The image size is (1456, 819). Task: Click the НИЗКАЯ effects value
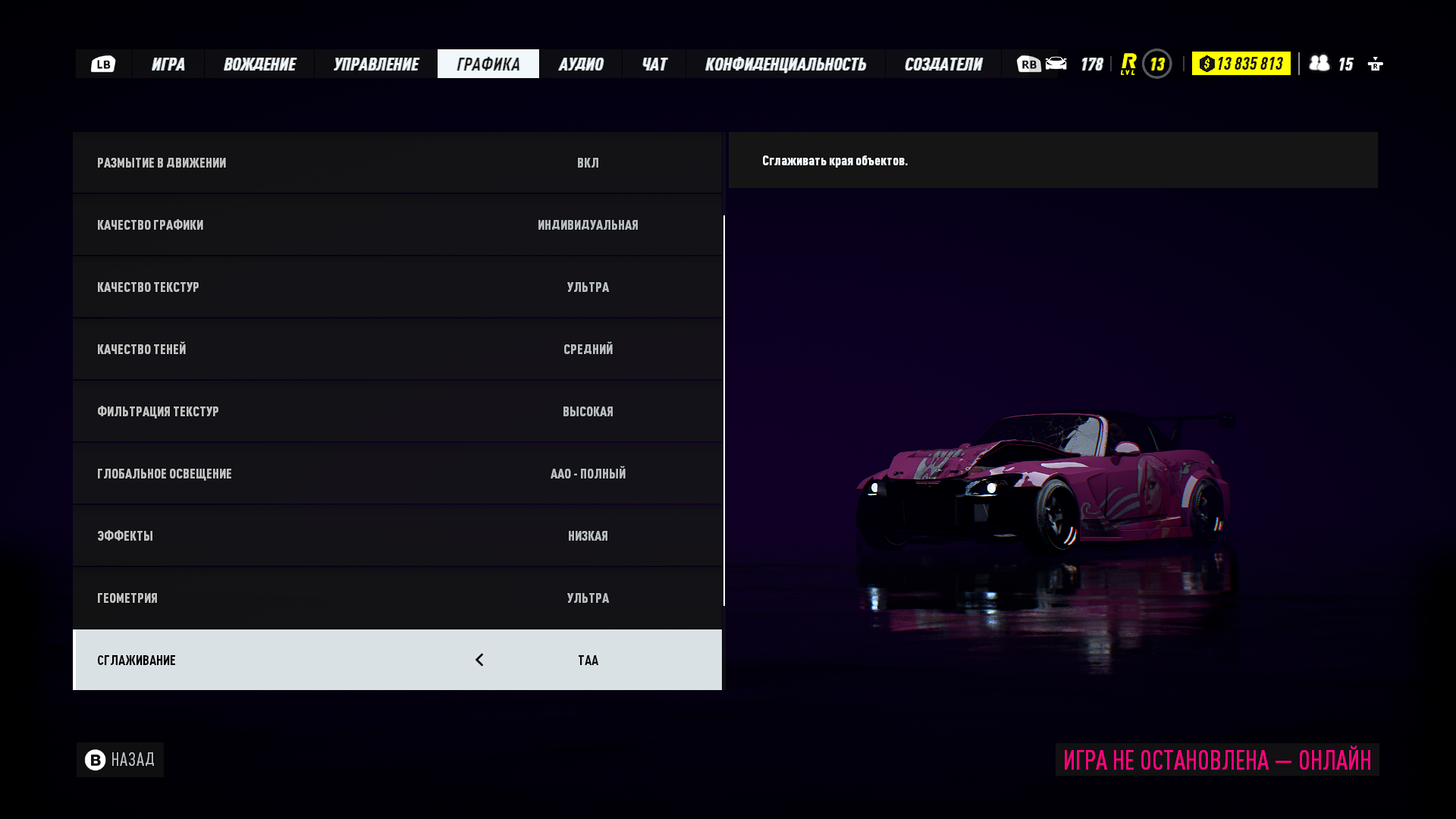588,535
